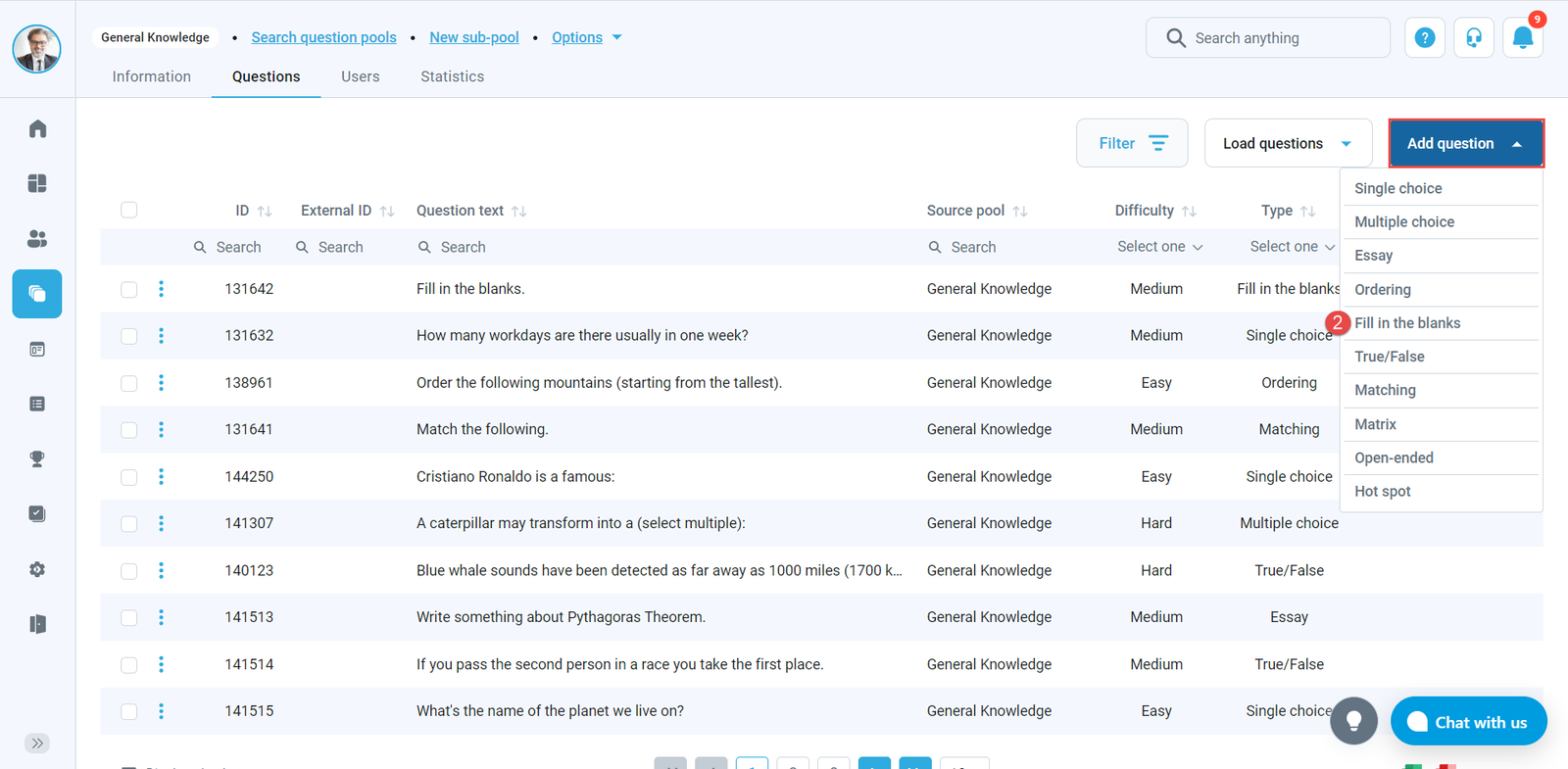The image size is (1568, 769).
Task: Select checkbox for question 144250
Action: [x=129, y=477]
